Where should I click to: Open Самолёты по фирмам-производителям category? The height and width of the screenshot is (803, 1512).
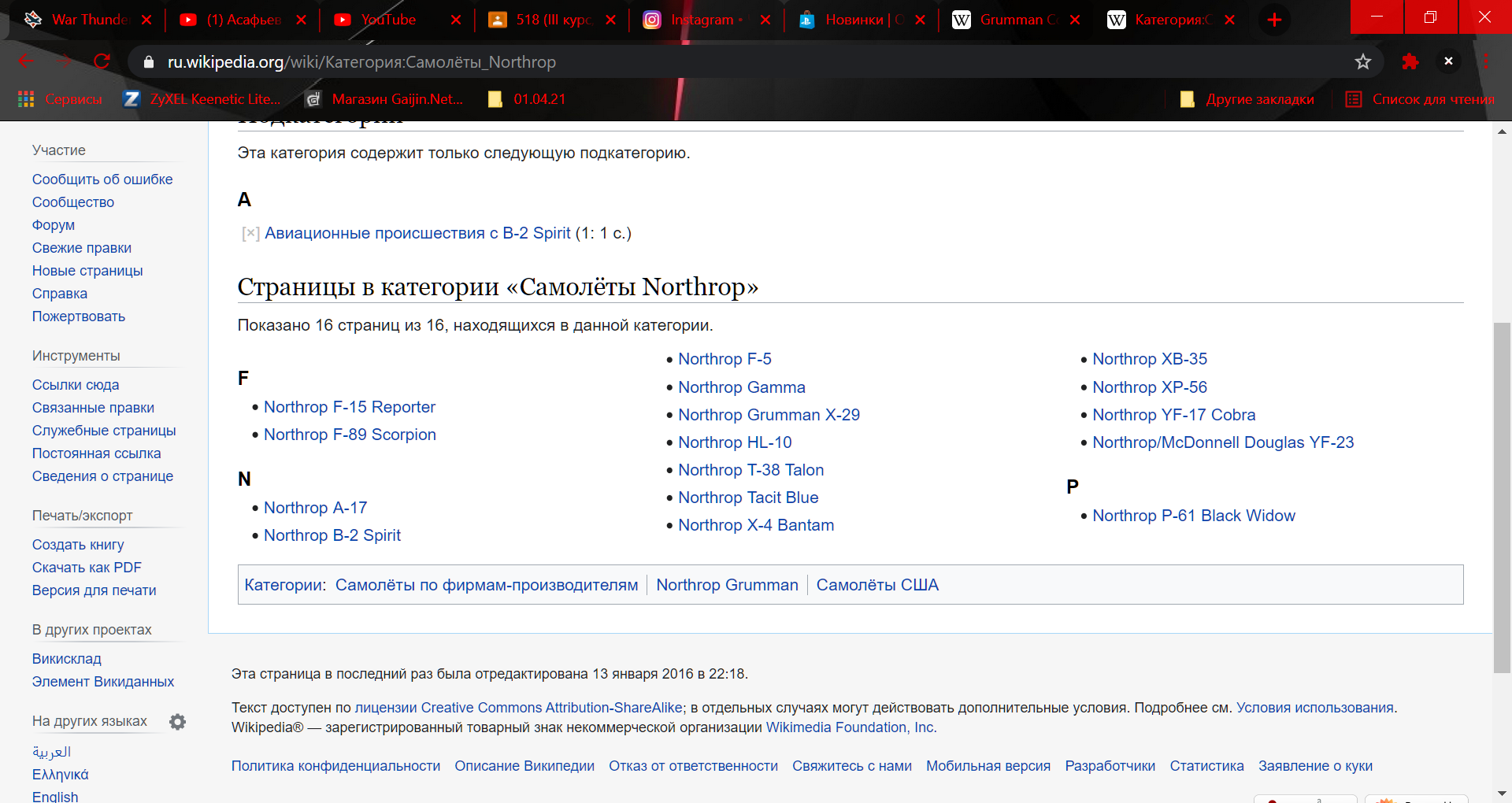coord(487,585)
